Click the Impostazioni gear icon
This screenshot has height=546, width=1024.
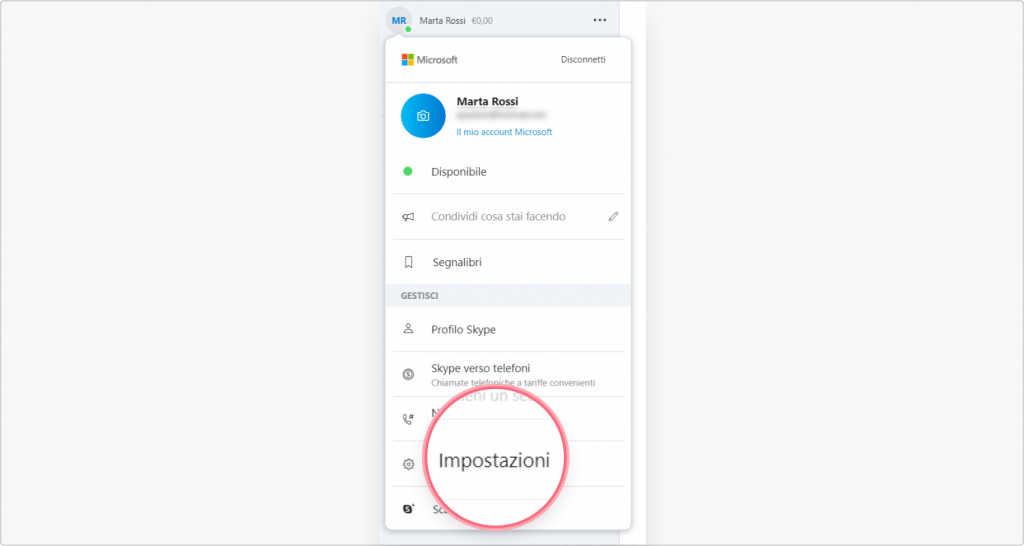pos(408,464)
